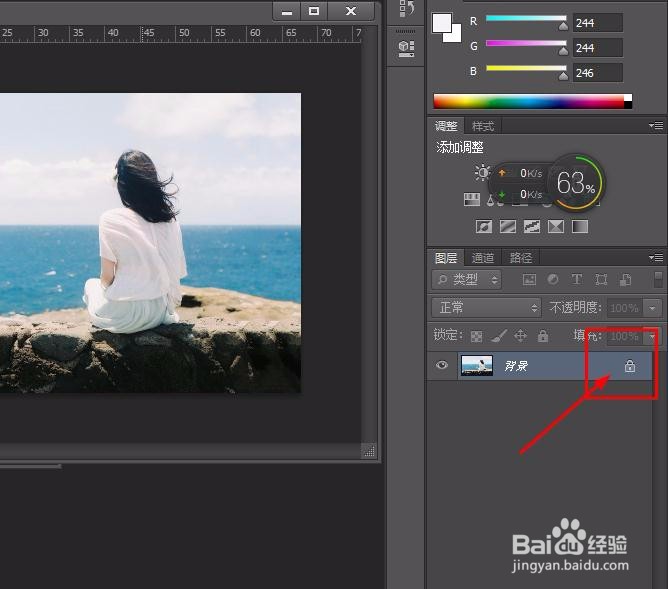
Task: Click the R value field
Action: click(x=597, y=23)
